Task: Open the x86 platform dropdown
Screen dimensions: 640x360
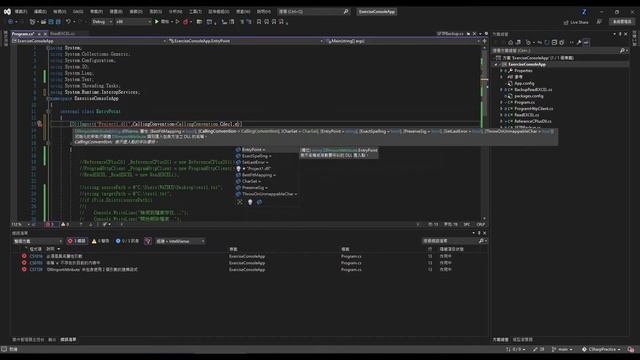Action: click(133, 22)
